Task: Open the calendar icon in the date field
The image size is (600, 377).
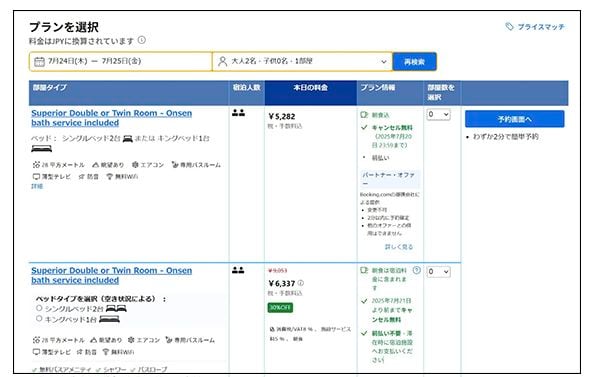Action: coord(39,61)
